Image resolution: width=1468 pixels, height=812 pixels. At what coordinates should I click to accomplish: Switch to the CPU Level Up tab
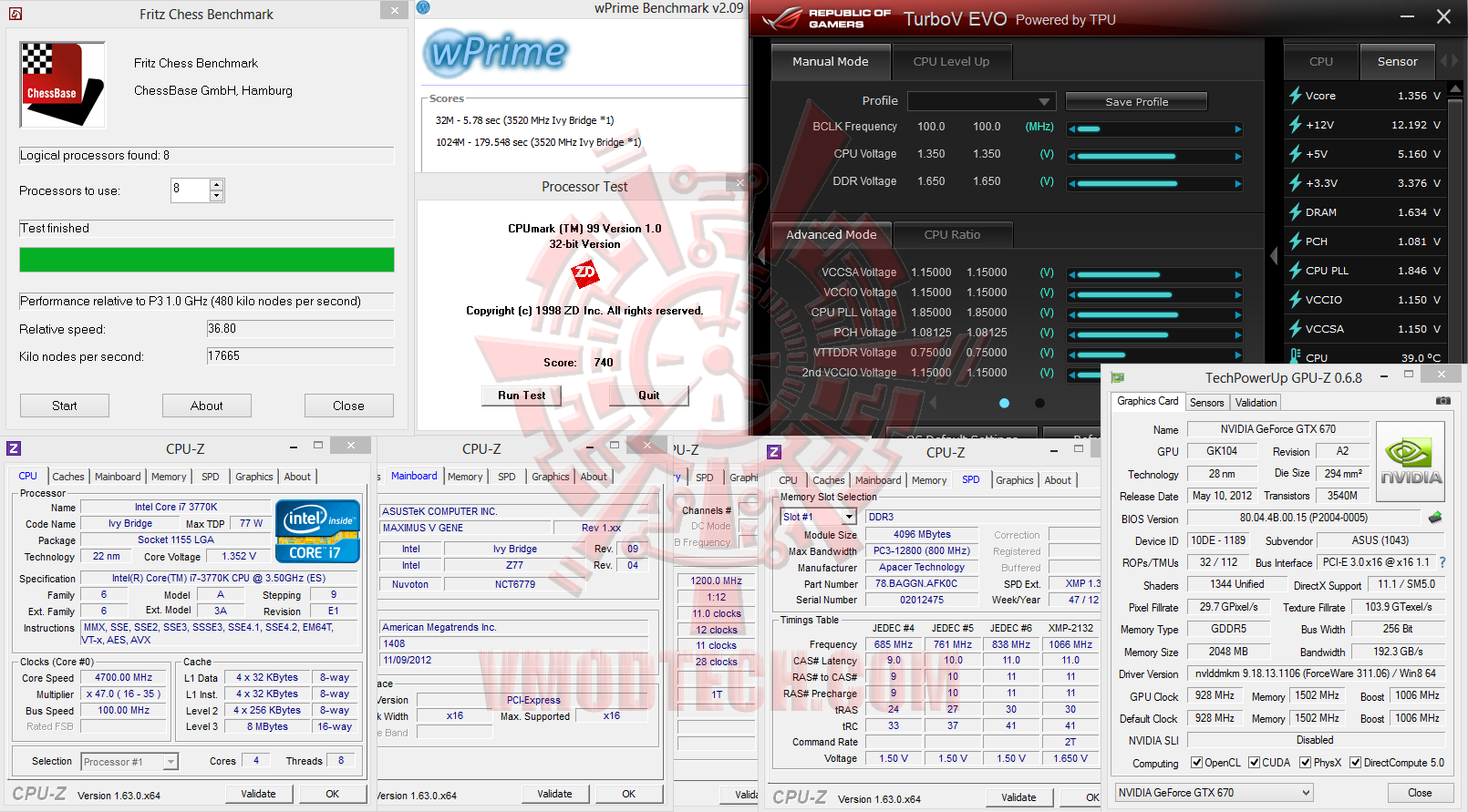coord(951,61)
